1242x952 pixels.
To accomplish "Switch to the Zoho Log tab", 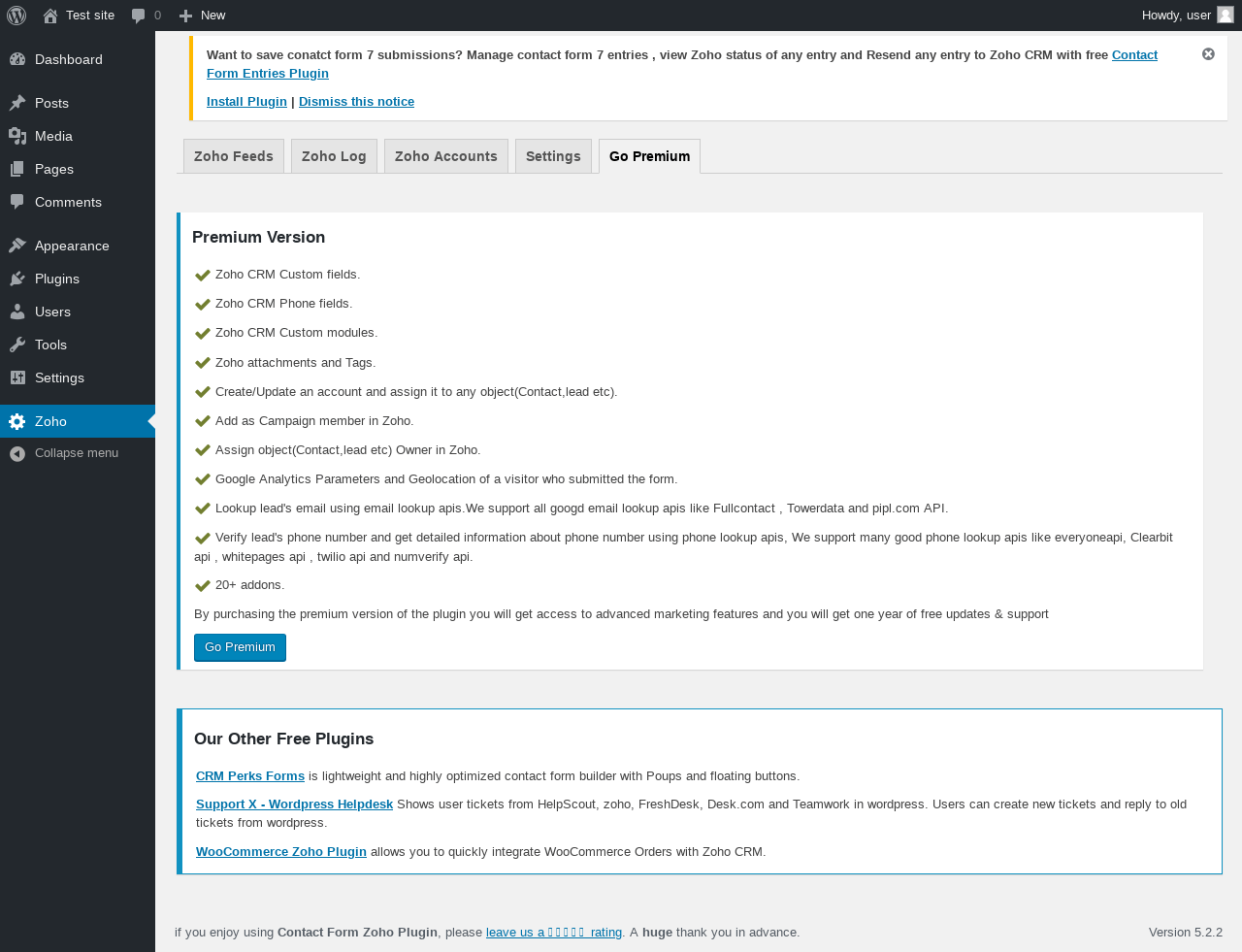I will [x=334, y=156].
